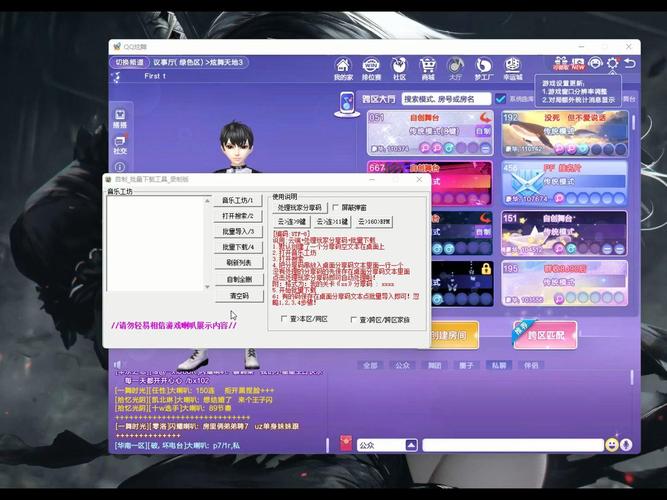
Task: Open room 192 whale card
Action: click(x=564, y=133)
